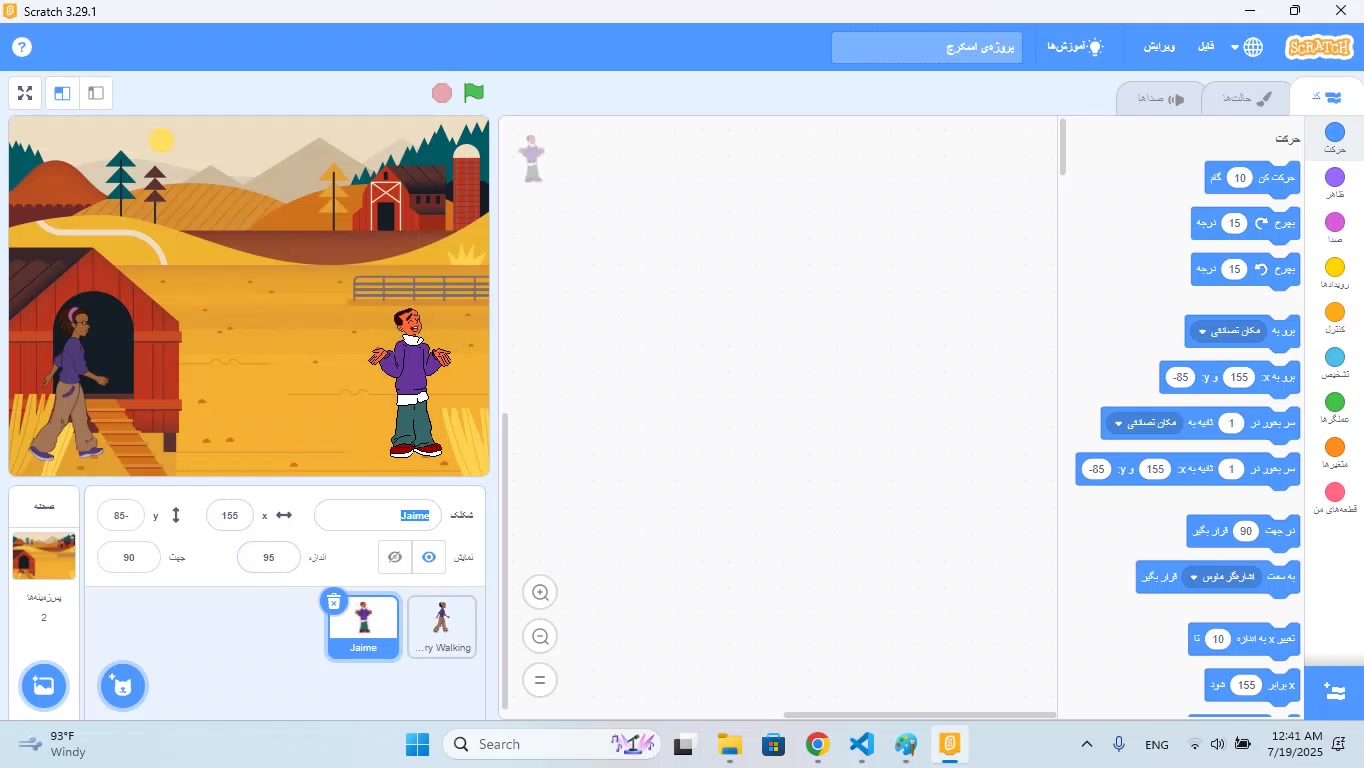Click the clockwise turn 15 degrees block

tap(1246, 223)
